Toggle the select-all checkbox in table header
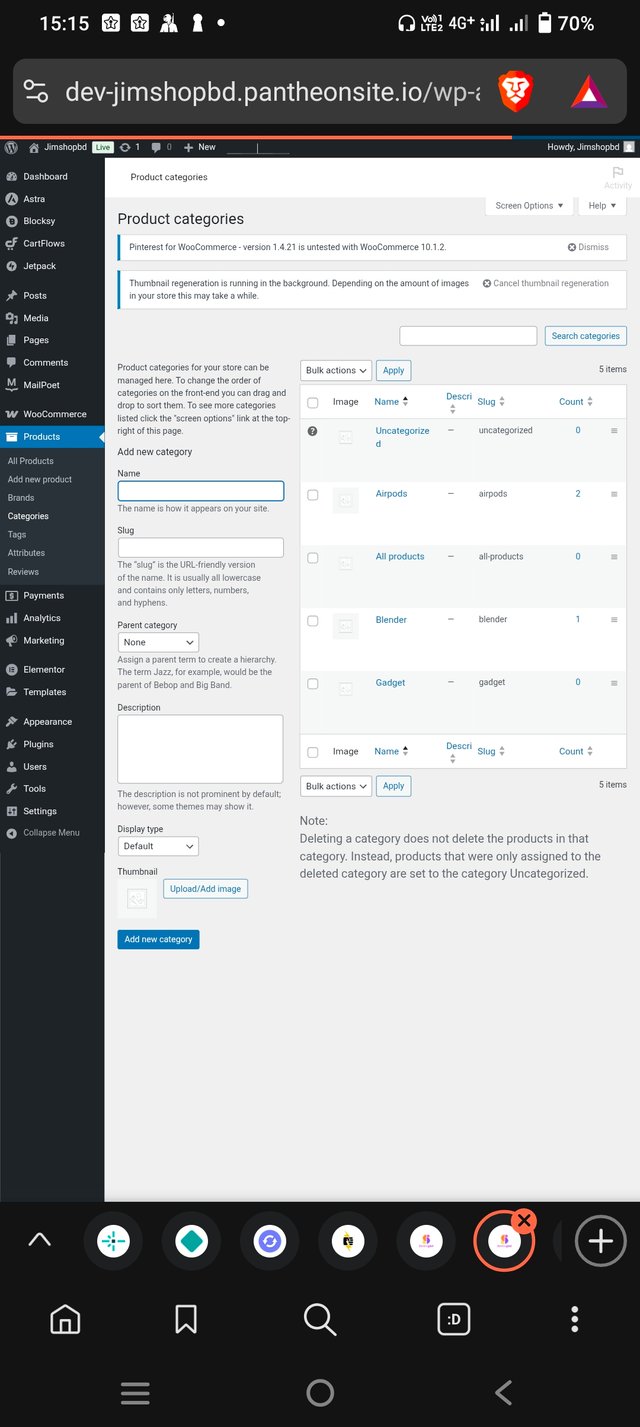Viewport: 640px width, 1427px height. tap(313, 402)
